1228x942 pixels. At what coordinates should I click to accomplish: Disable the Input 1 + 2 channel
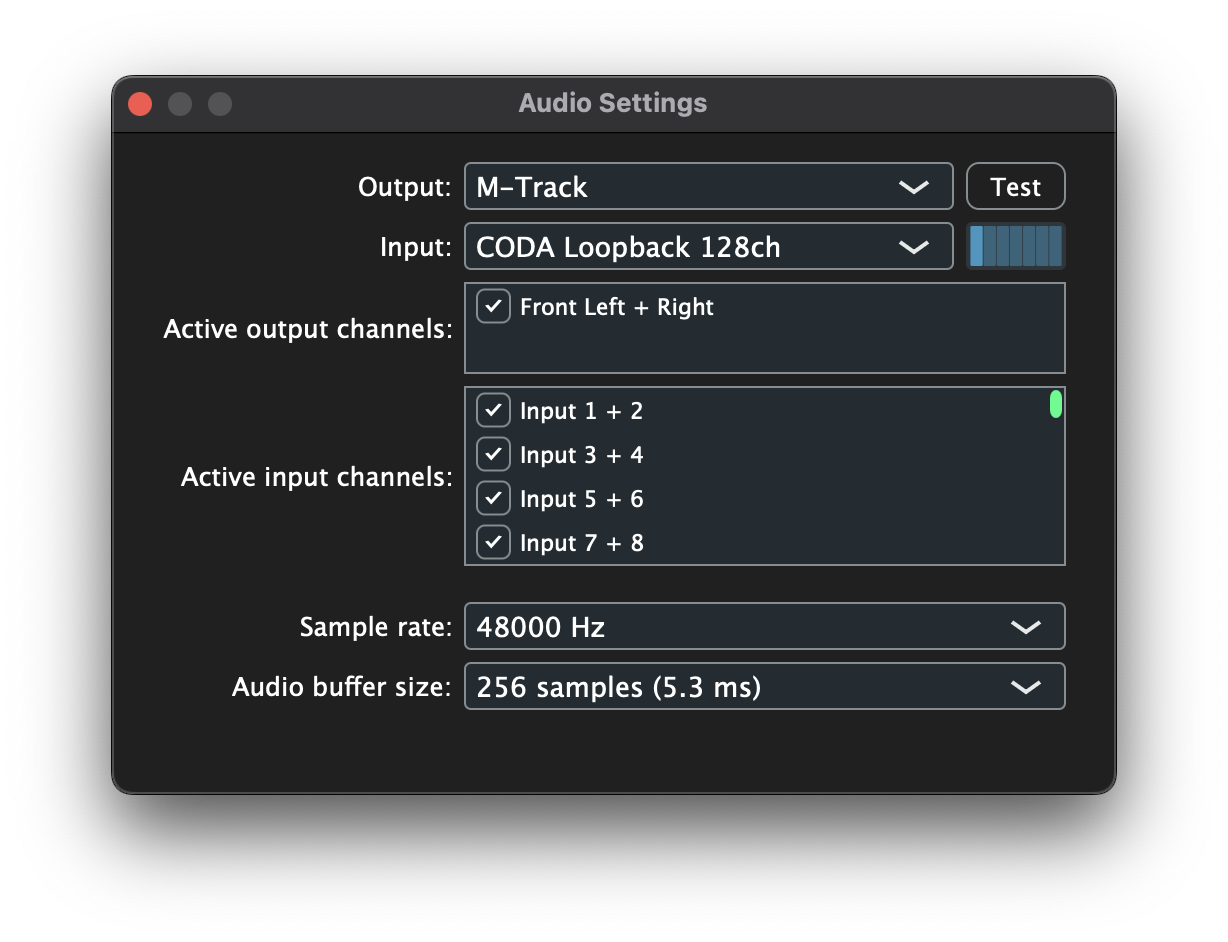[493, 410]
